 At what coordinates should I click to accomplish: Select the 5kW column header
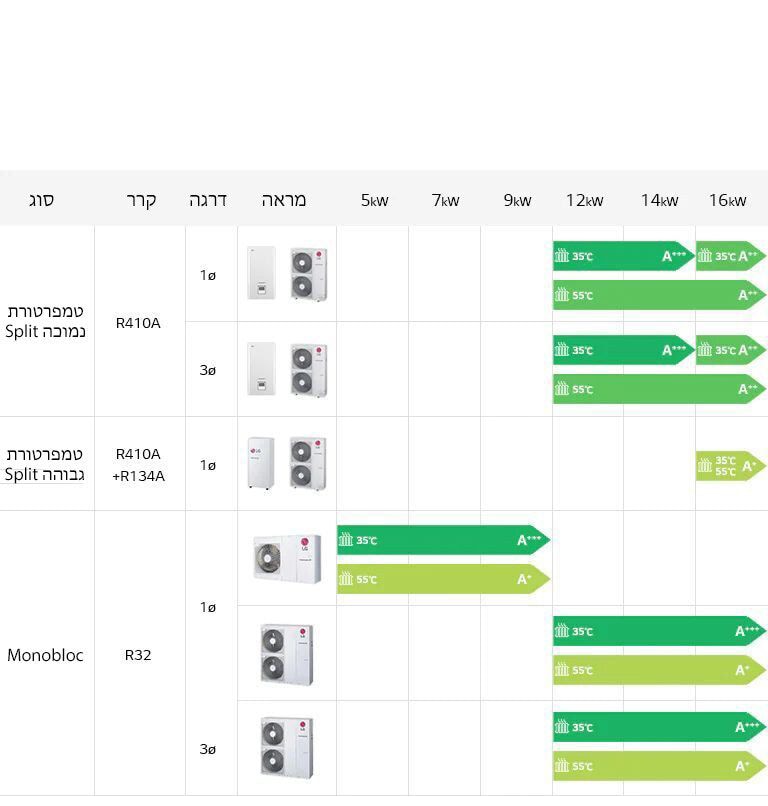pyautogui.click(x=374, y=200)
